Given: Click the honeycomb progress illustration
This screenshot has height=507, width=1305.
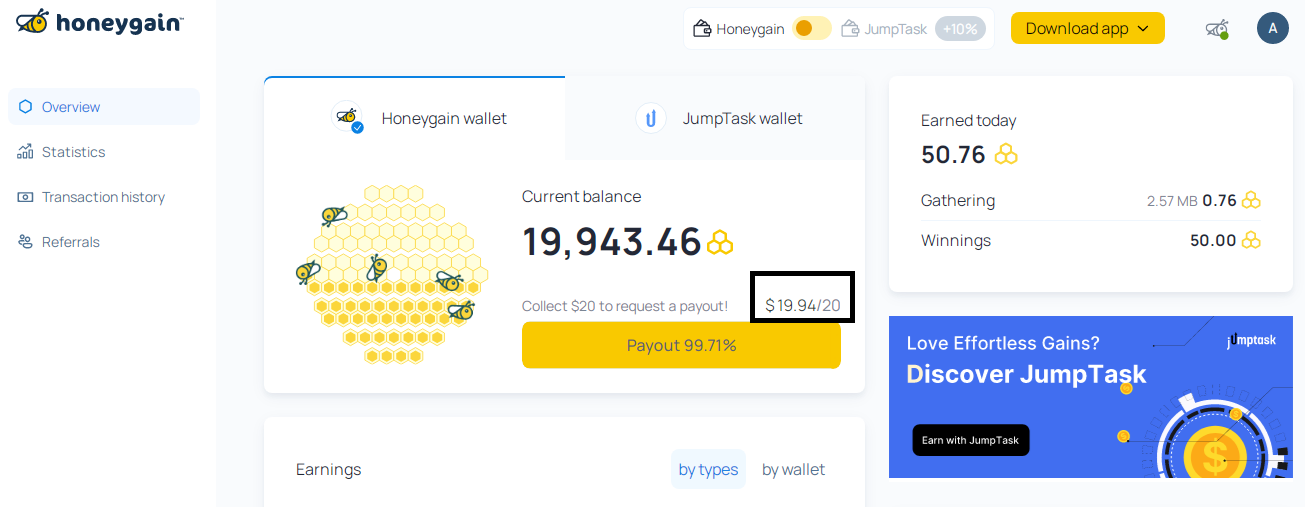Looking at the screenshot, I should coord(392,274).
